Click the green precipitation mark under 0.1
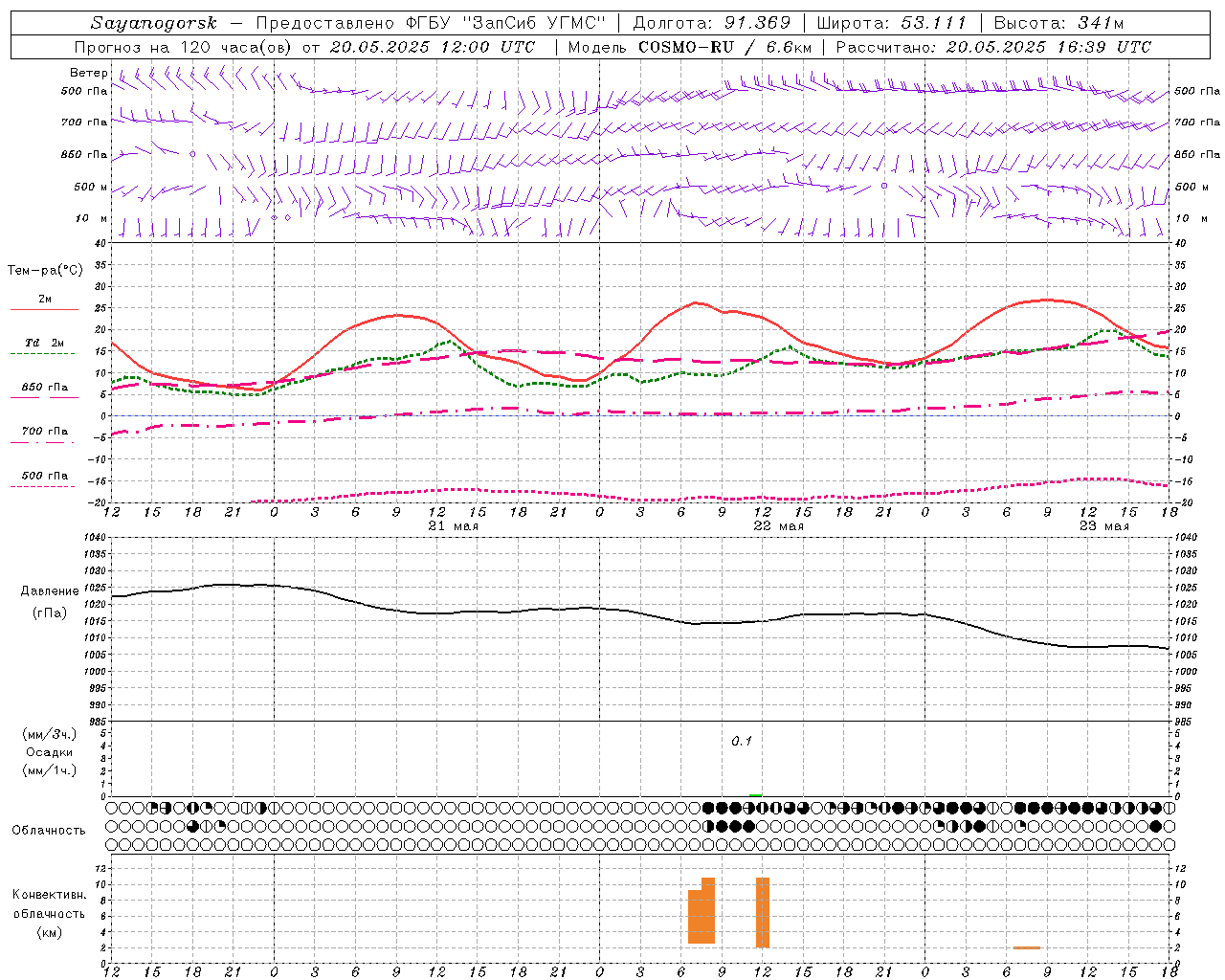 coord(756,795)
